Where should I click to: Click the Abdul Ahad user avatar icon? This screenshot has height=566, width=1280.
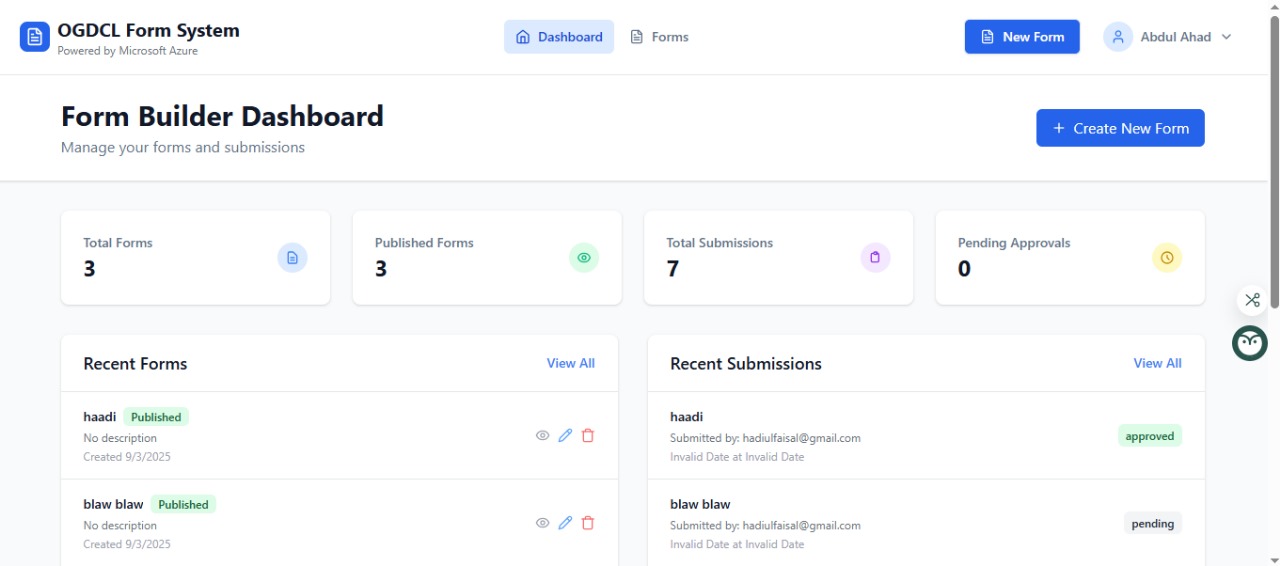pyautogui.click(x=1117, y=37)
